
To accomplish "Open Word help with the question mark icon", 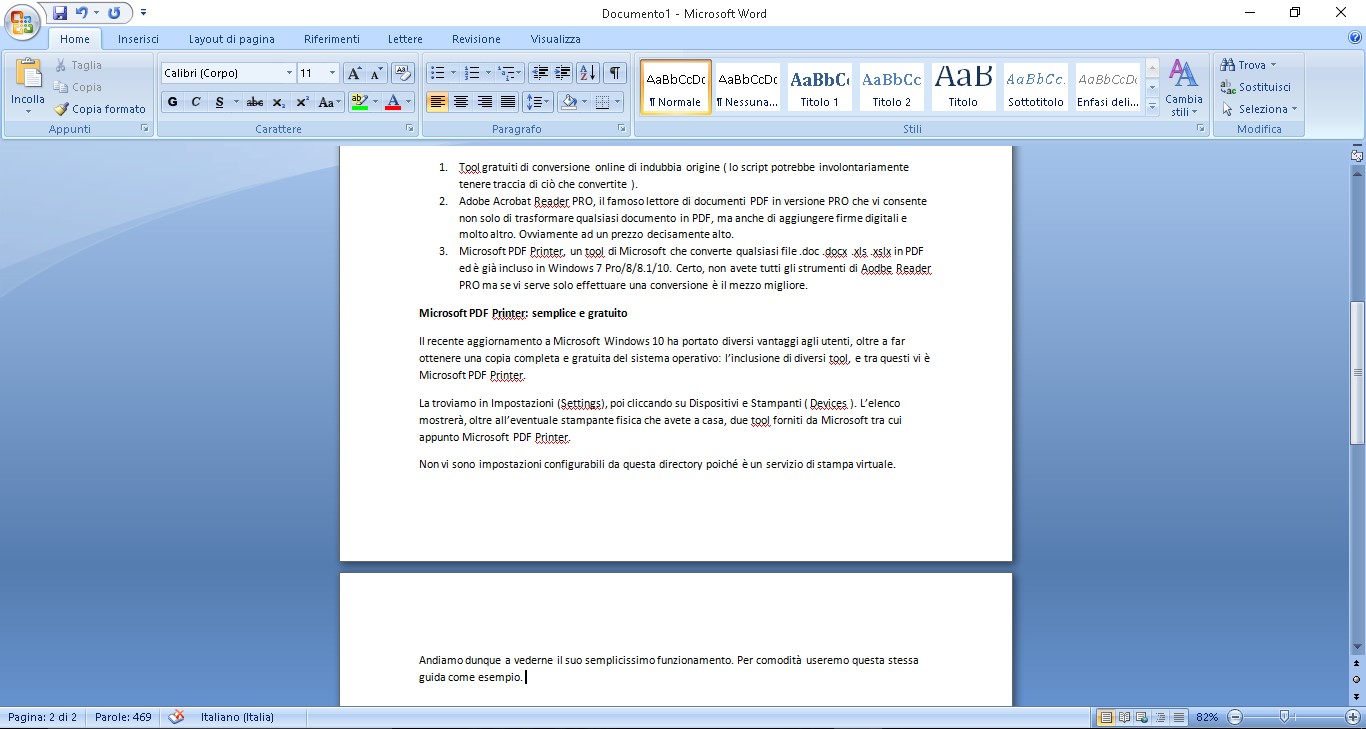I will coord(1355,38).
